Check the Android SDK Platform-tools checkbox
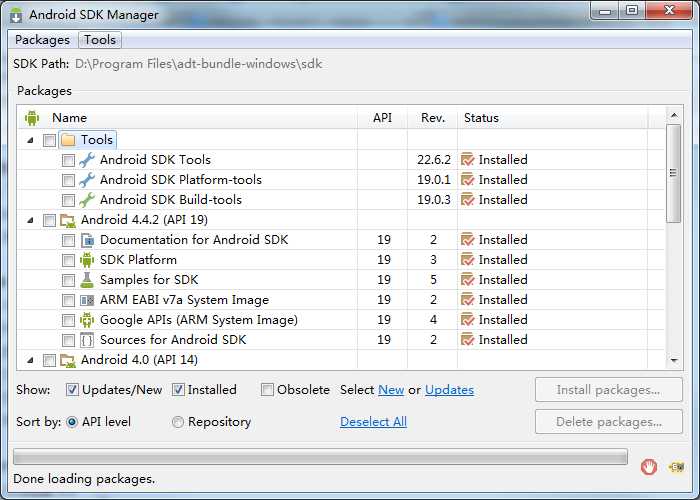The width and height of the screenshot is (700, 500). pos(68,180)
